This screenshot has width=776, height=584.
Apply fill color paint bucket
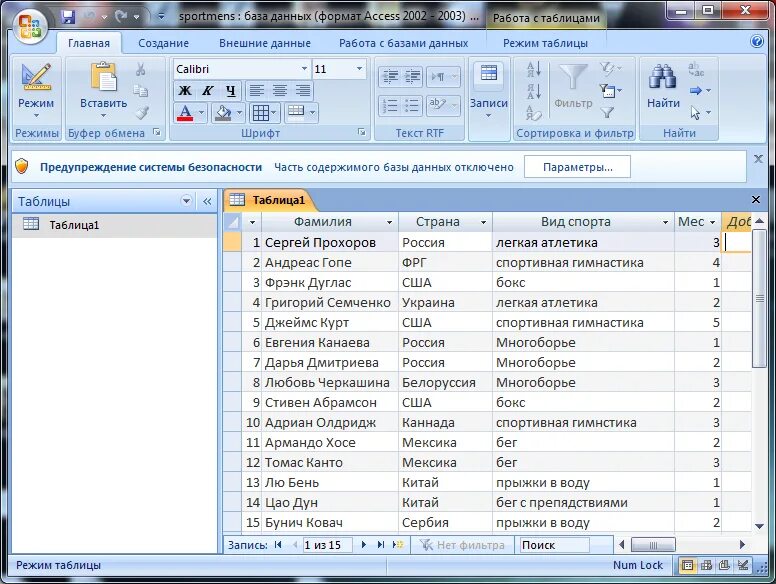pyautogui.click(x=223, y=113)
